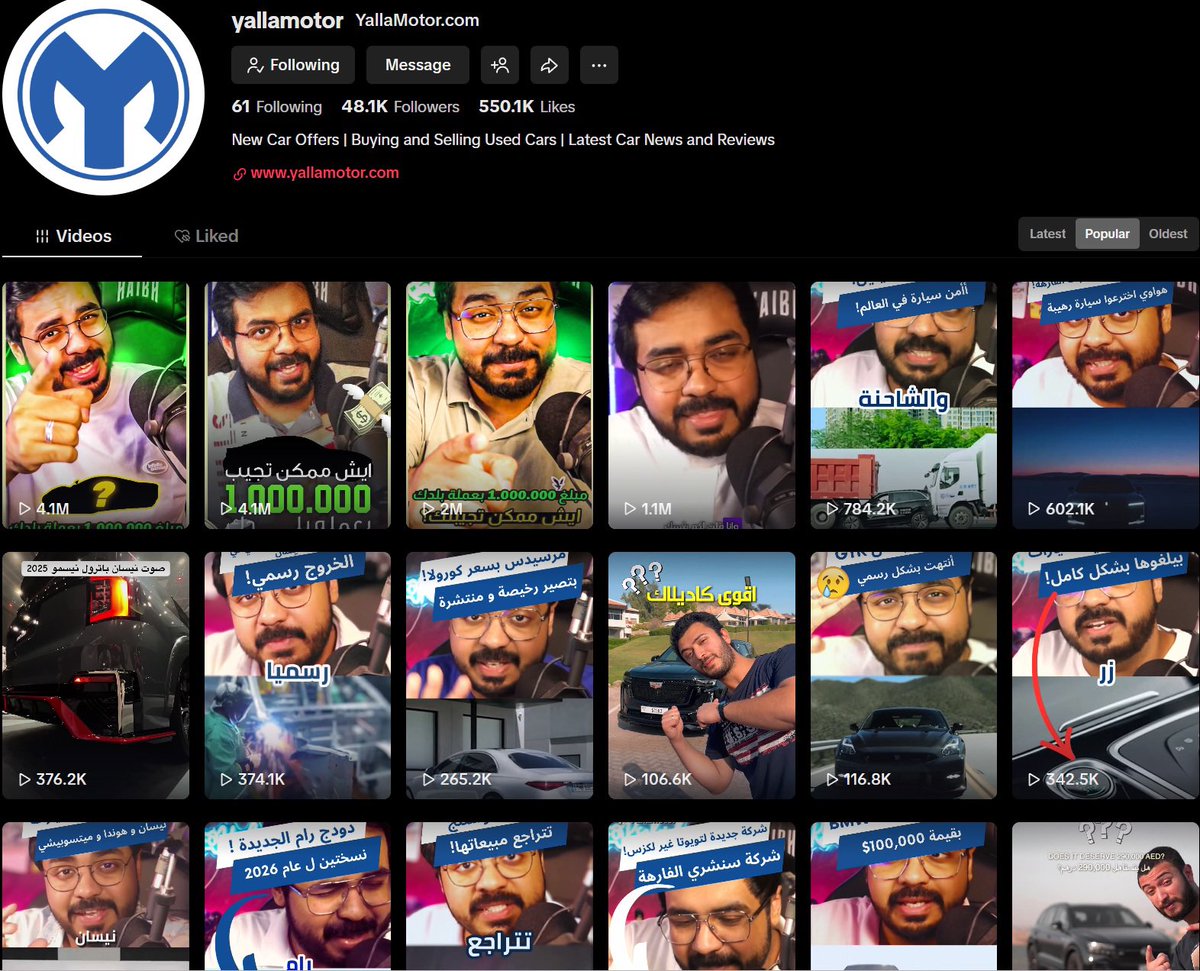Open the 374.1K views video
1200x971 pixels.
coord(297,675)
